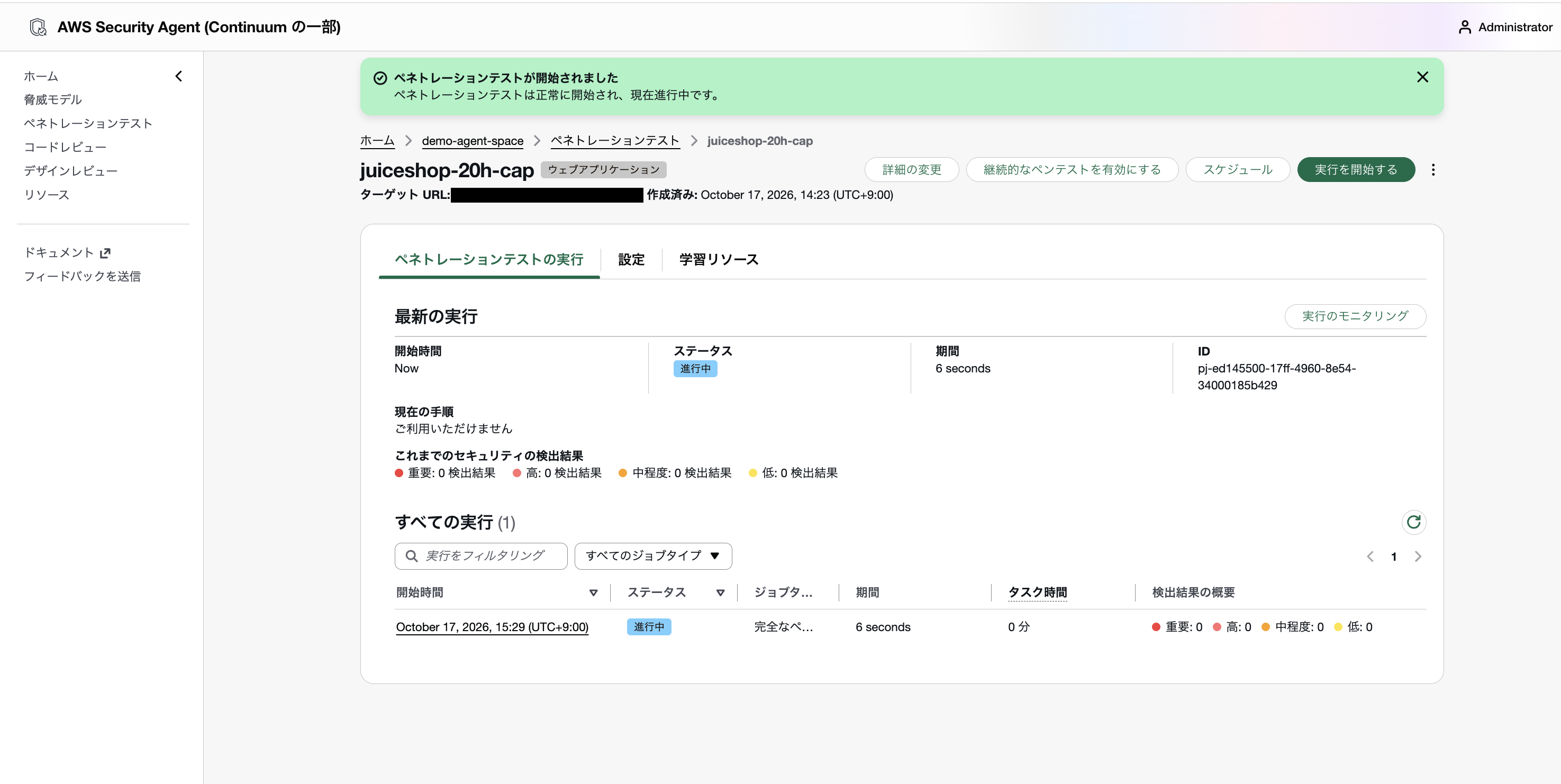This screenshot has height=784, width=1561.
Task: Click the 進行中 badge under ステータス in 最新の実行
Action: (695, 369)
